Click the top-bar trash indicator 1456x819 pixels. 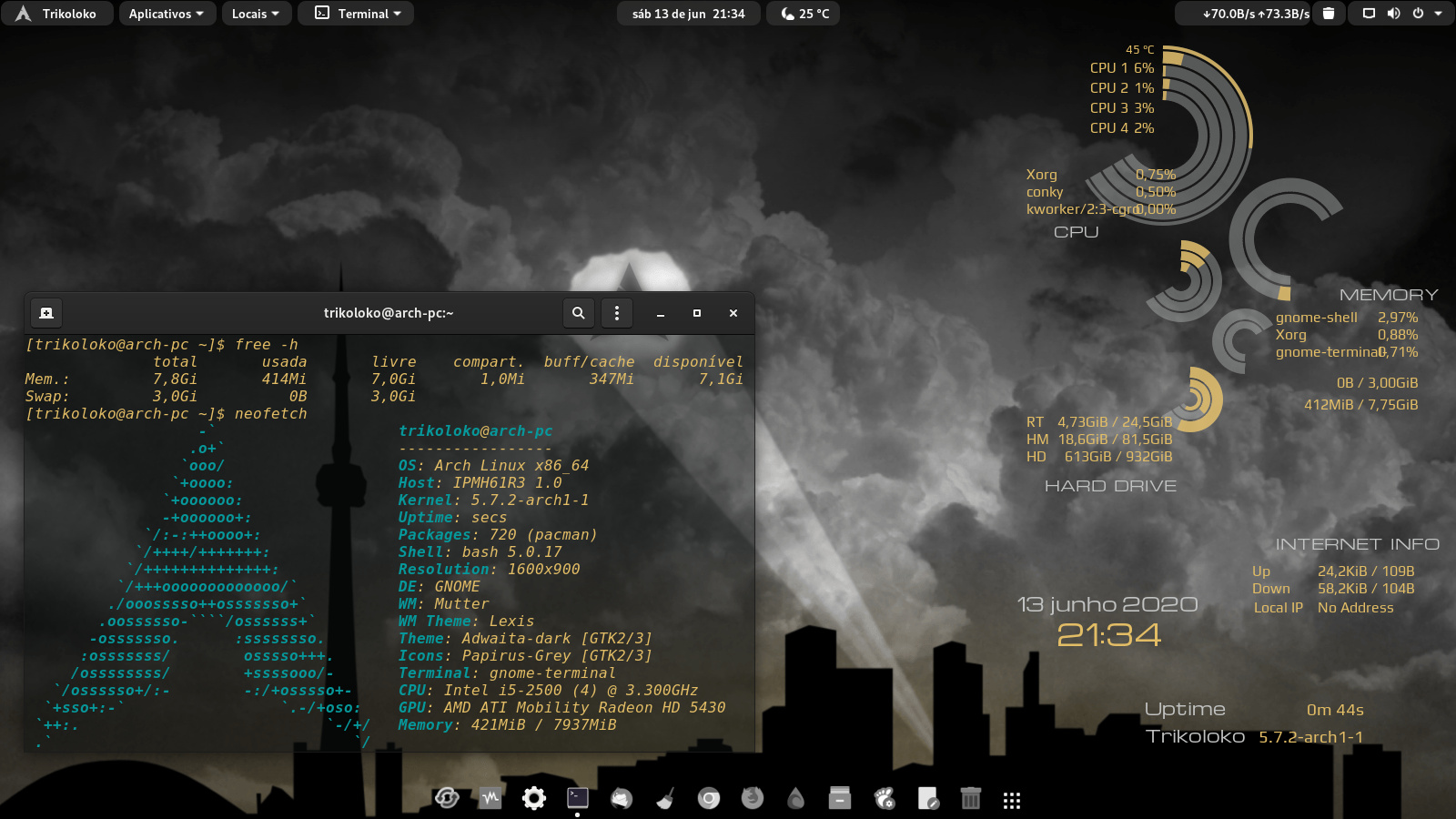tap(1329, 14)
